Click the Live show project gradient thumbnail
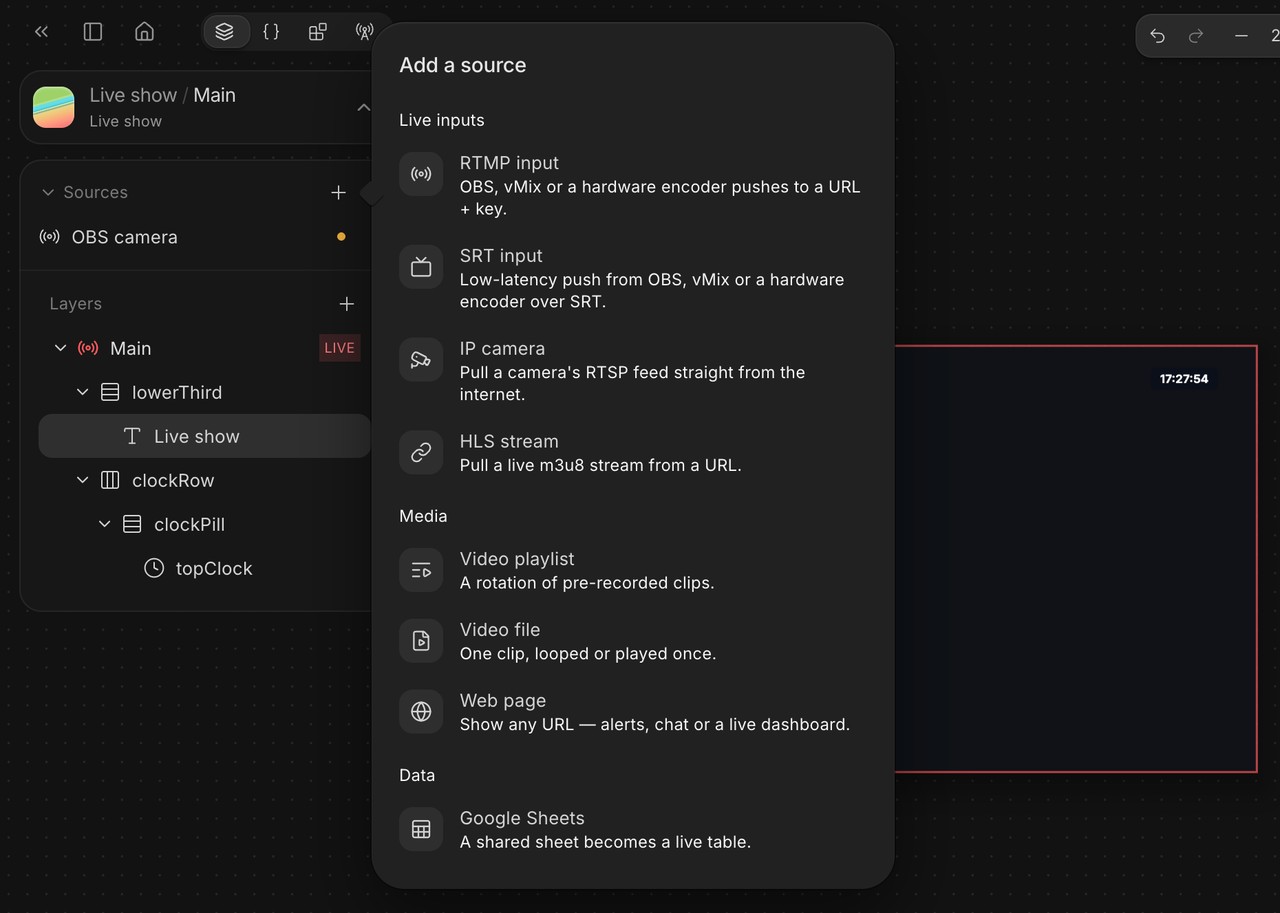1280x913 pixels. click(x=54, y=107)
